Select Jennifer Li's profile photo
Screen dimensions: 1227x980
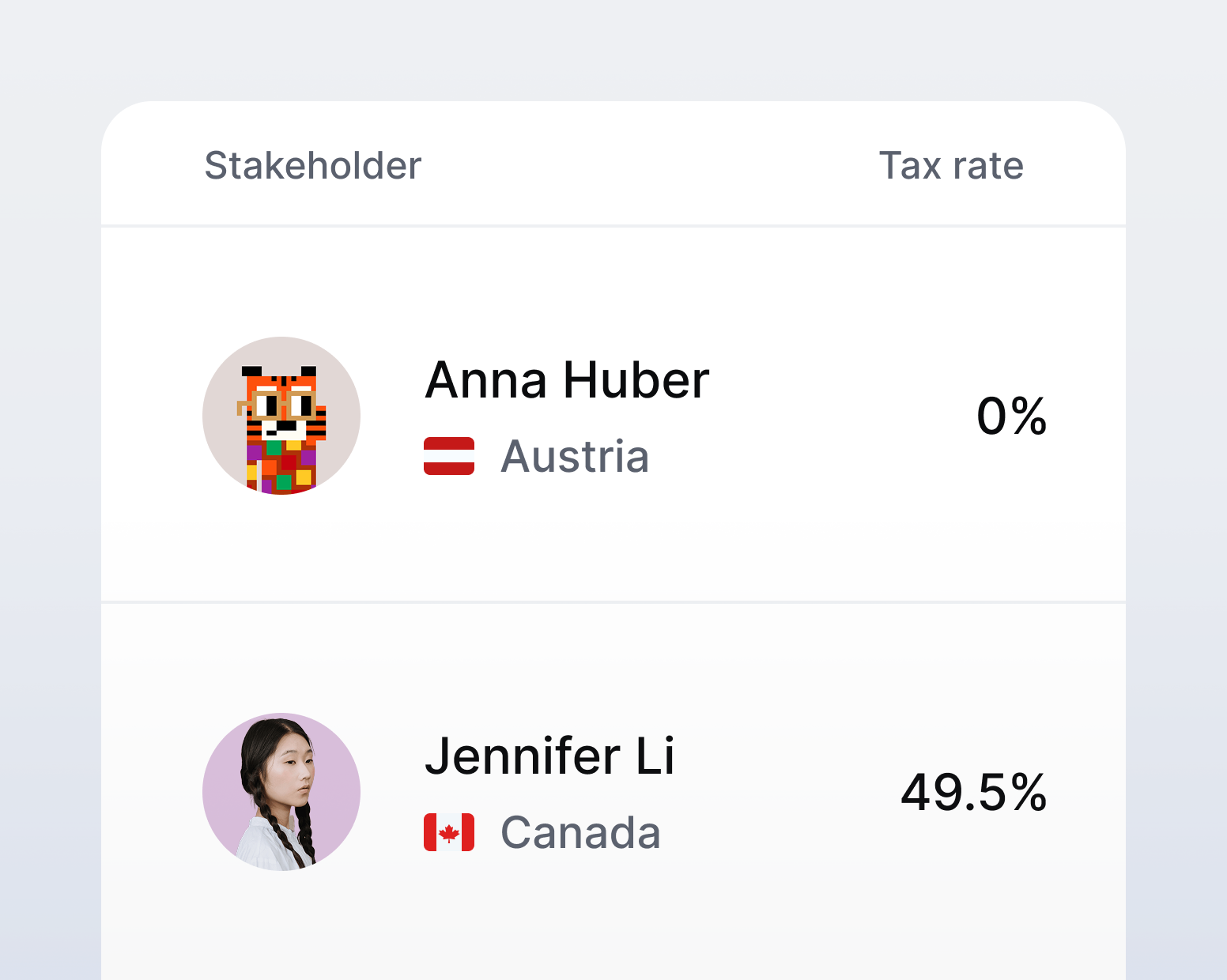pyautogui.click(x=281, y=792)
